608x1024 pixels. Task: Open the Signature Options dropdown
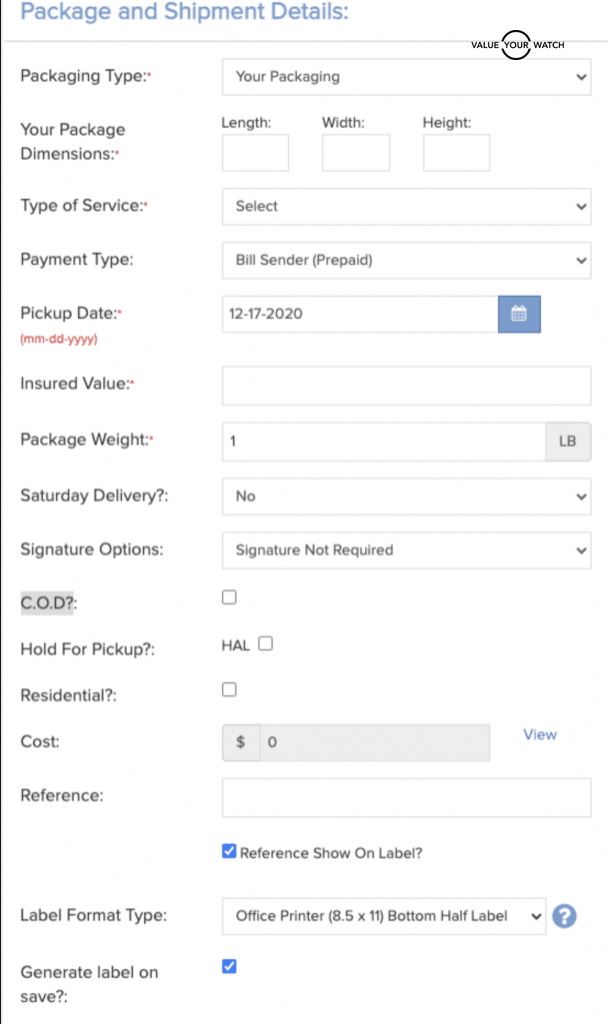point(406,550)
